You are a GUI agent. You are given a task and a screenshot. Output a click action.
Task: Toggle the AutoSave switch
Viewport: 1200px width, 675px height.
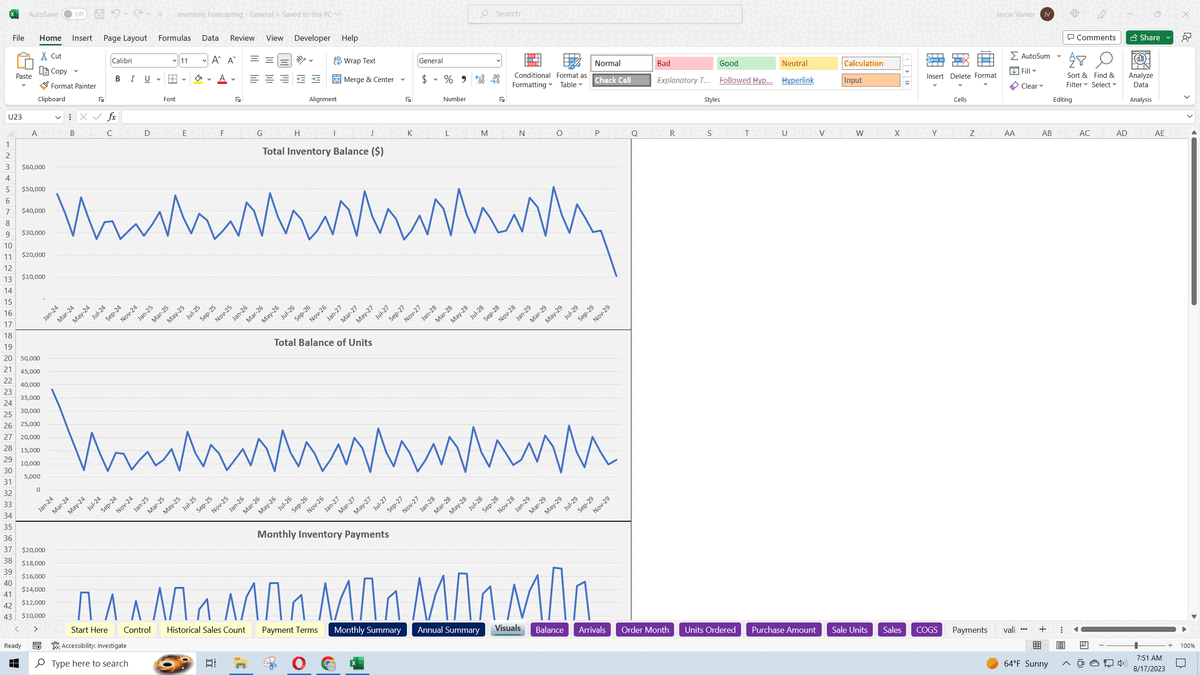[73, 13]
